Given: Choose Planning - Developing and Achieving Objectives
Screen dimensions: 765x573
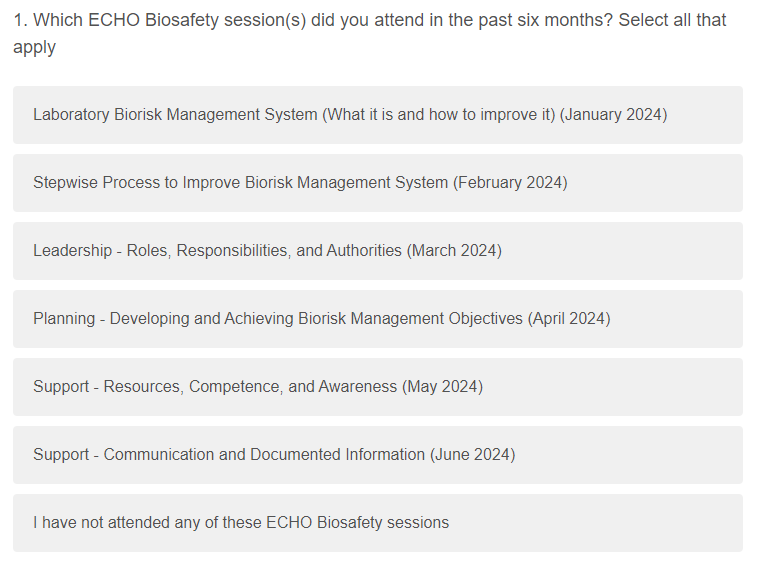Looking at the screenshot, I should pyautogui.click(x=321, y=319).
